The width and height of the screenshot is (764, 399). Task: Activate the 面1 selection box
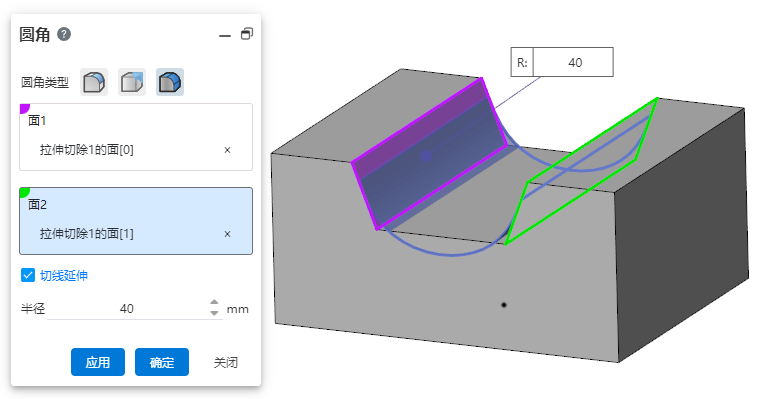click(x=136, y=137)
